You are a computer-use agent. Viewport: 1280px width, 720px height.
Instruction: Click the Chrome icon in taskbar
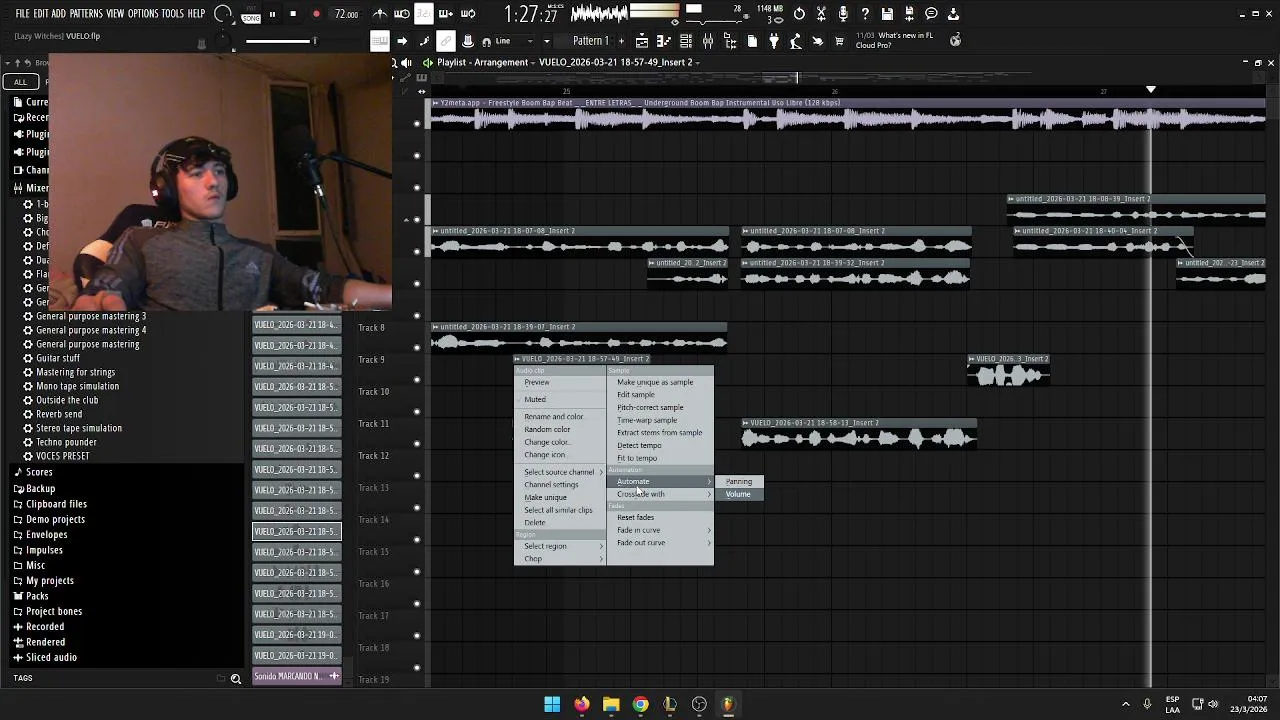(x=641, y=704)
